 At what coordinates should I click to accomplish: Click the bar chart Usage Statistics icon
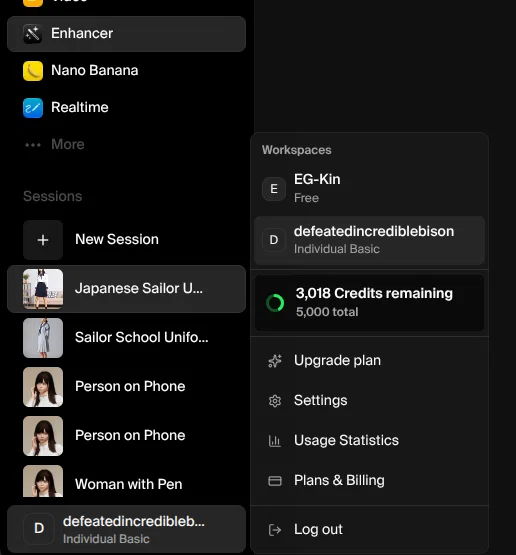tap(275, 441)
